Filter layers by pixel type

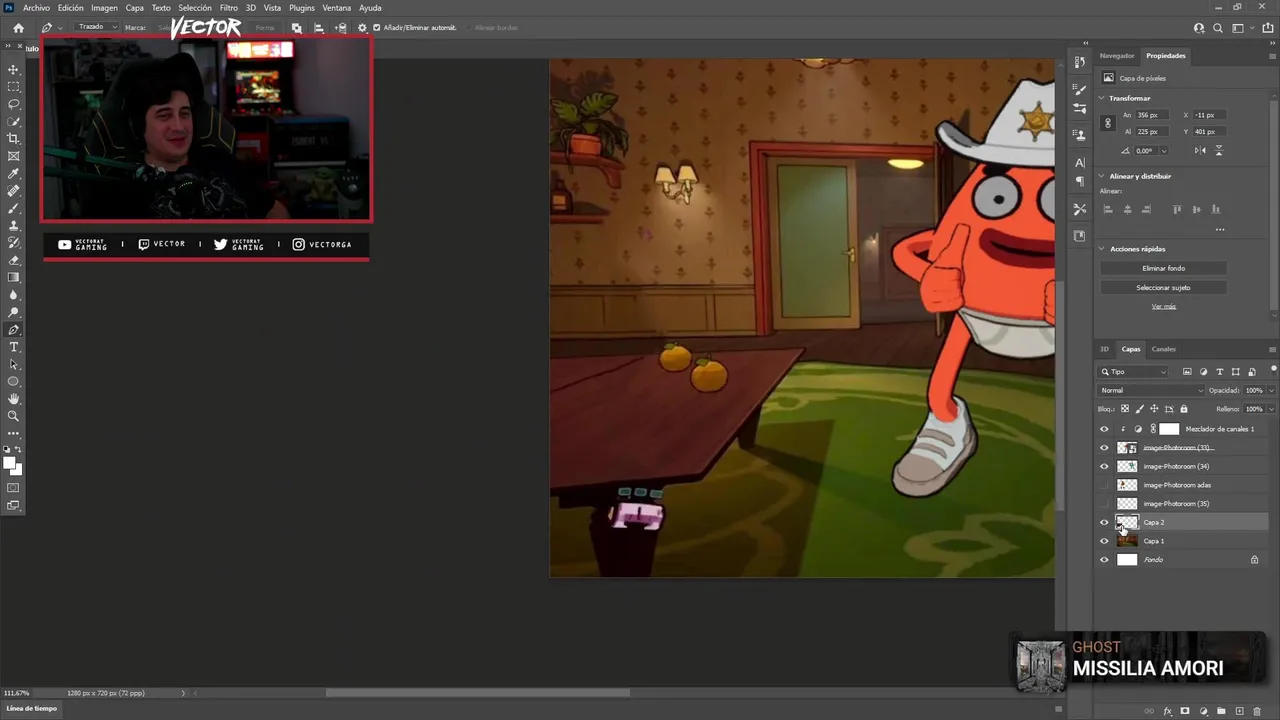click(x=1187, y=372)
